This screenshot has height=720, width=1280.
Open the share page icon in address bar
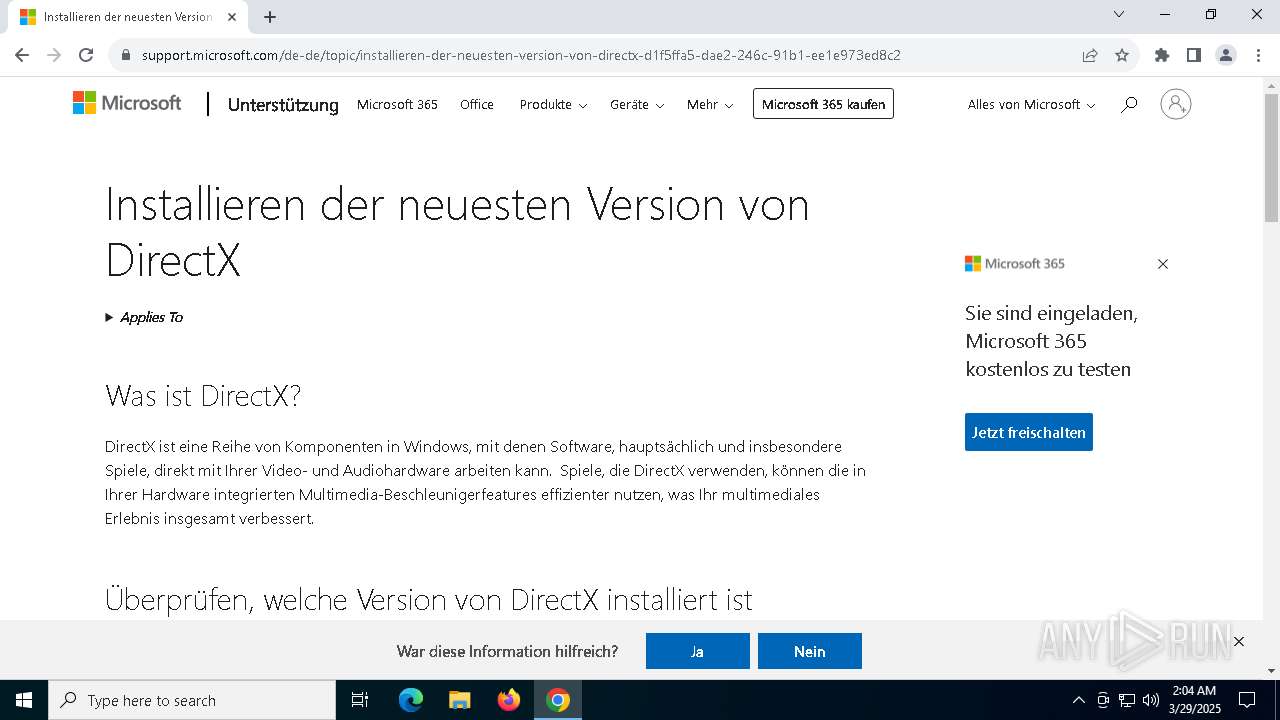pos(1090,55)
